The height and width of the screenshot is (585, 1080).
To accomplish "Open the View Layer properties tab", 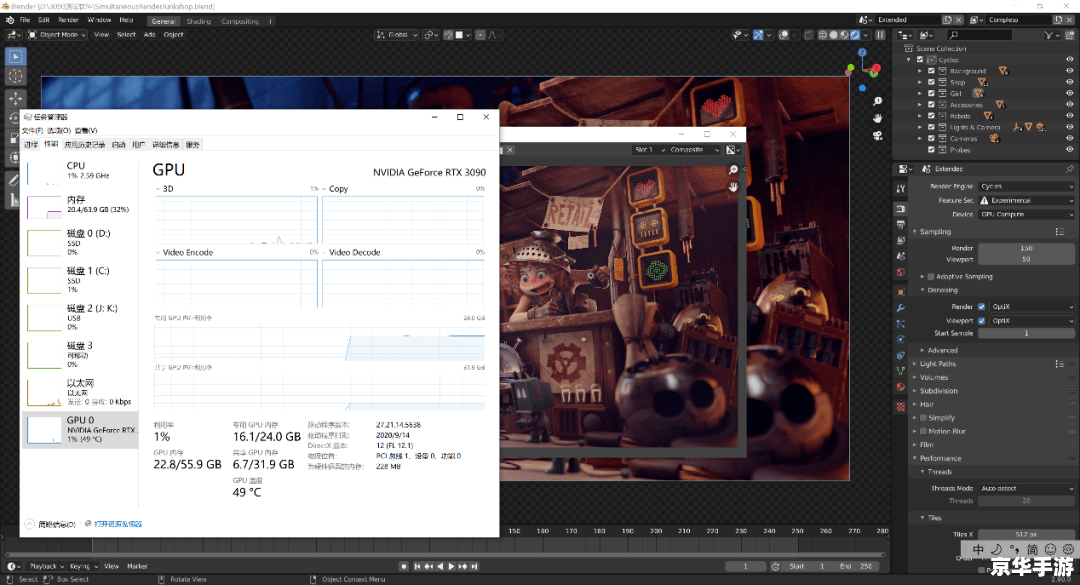I will pos(901,240).
